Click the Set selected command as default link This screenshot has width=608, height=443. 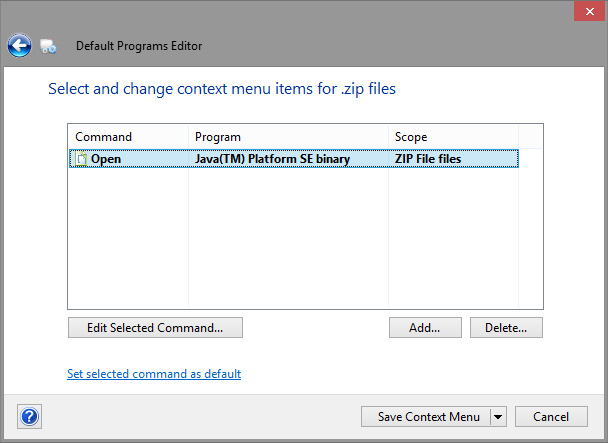[153, 374]
